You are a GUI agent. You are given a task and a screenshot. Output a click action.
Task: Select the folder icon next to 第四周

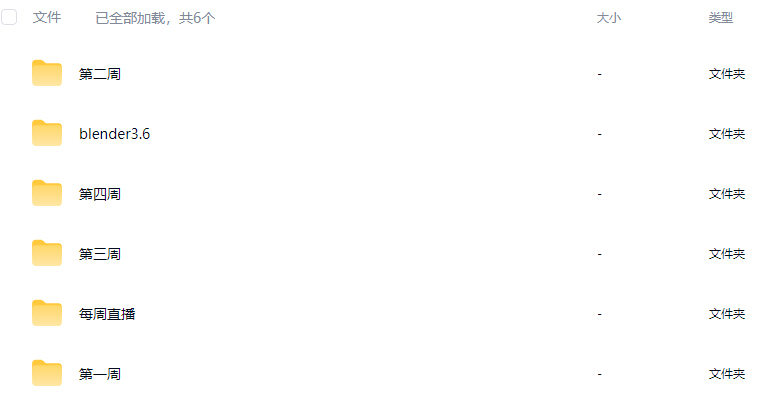pos(47,193)
